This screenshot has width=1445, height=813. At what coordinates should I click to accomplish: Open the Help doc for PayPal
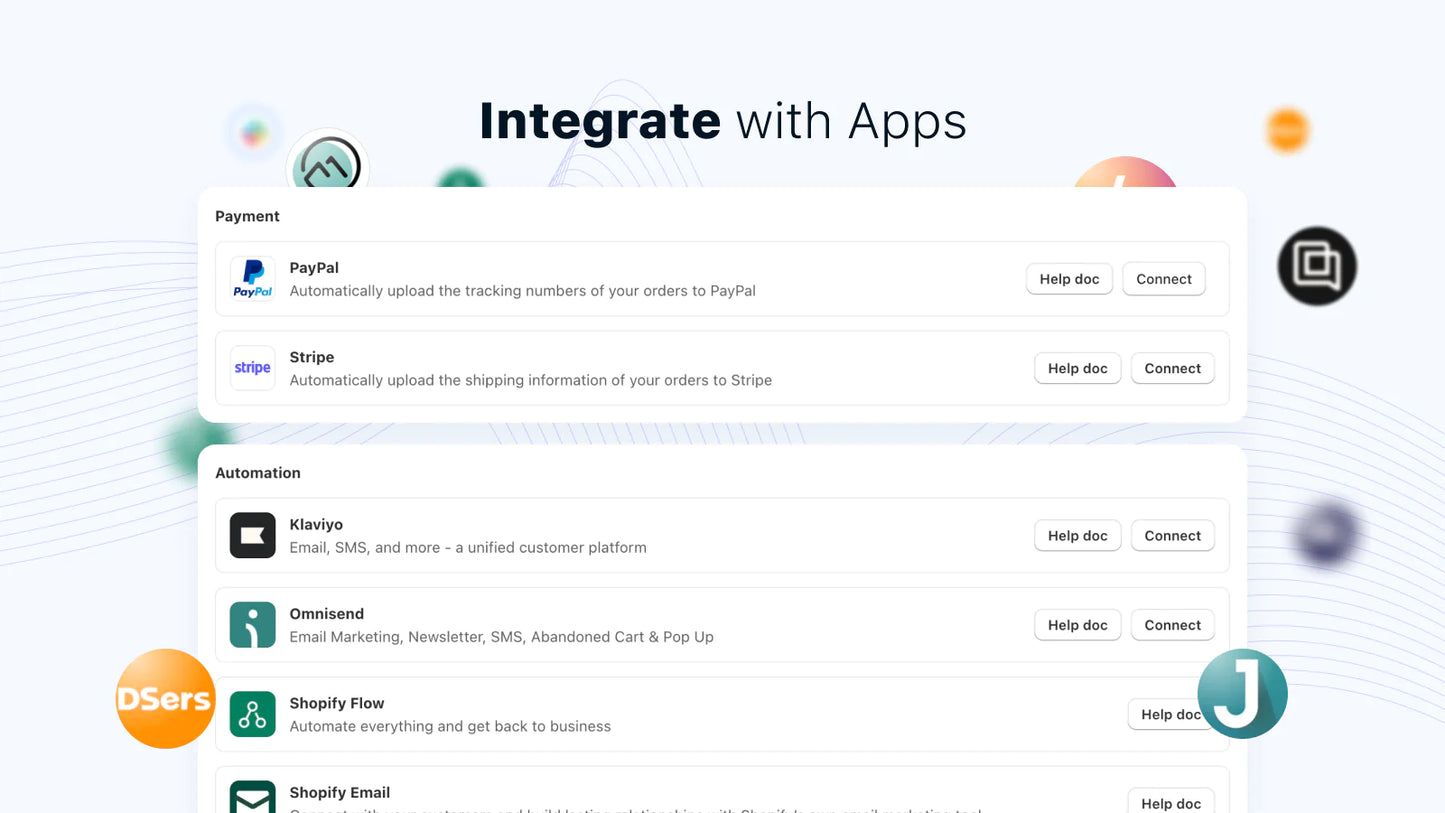click(x=1069, y=278)
